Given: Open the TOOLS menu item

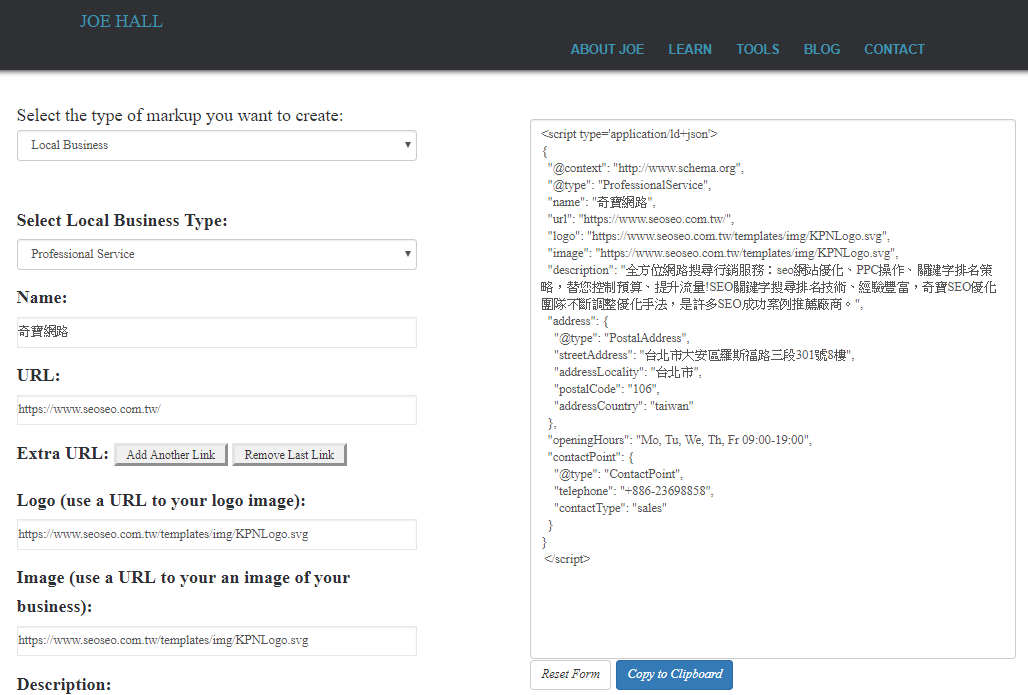Looking at the screenshot, I should [x=758, y=49].
